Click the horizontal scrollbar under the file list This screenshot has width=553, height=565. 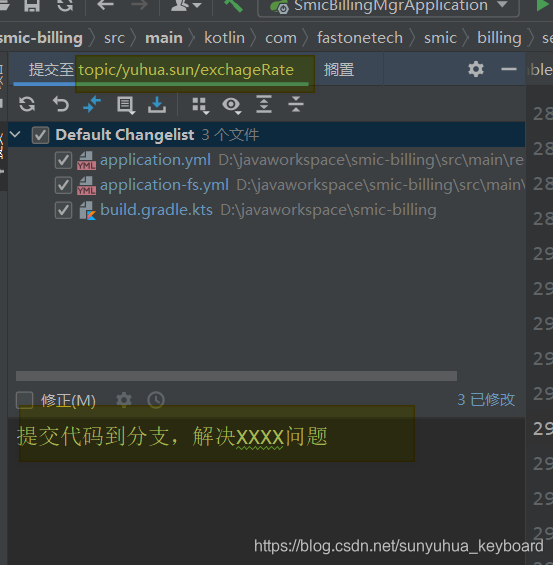pyautogui.click(x=236, y=376)
